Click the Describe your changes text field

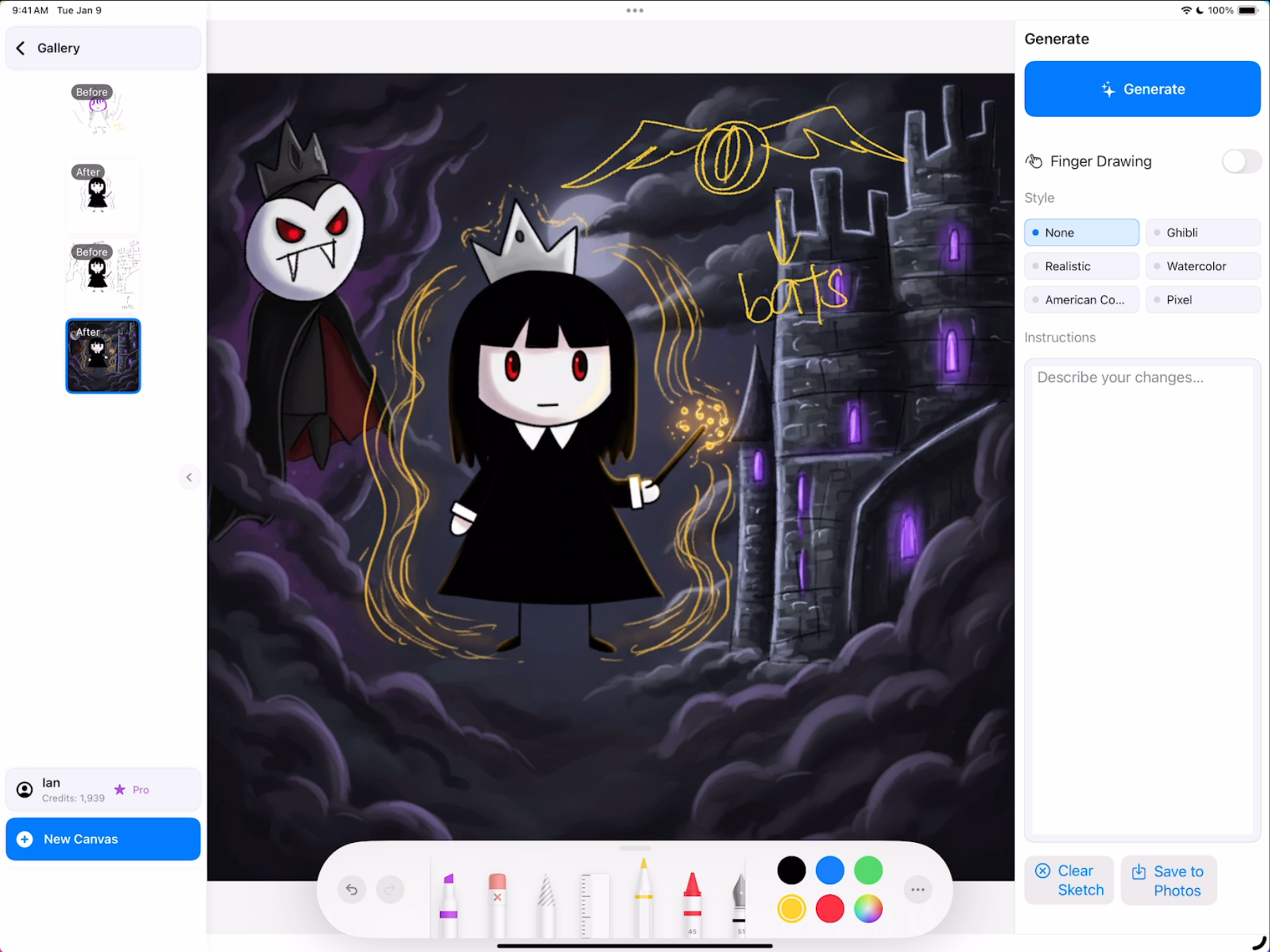click(x=1142, y=600)
